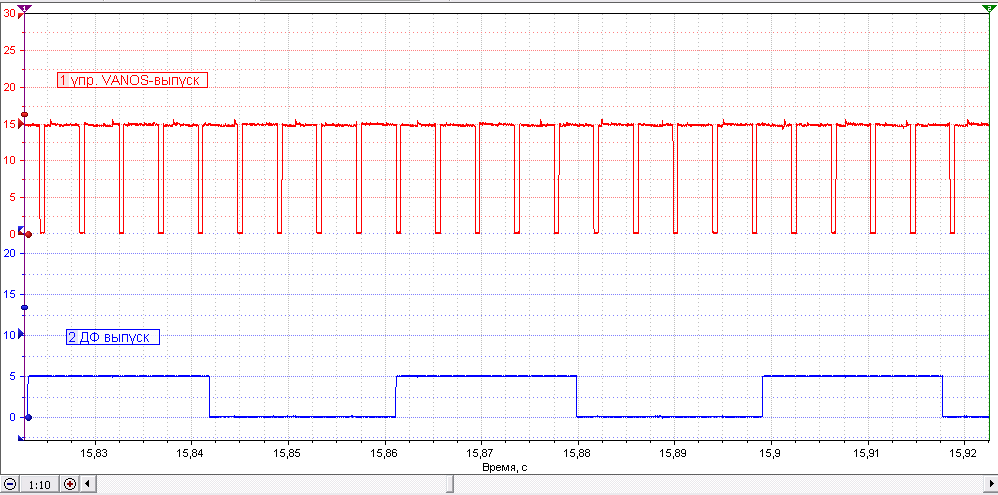Click blue-red triangle at red zero level
The width and height of the screenshot is (998, 495).
click(21, 230)
